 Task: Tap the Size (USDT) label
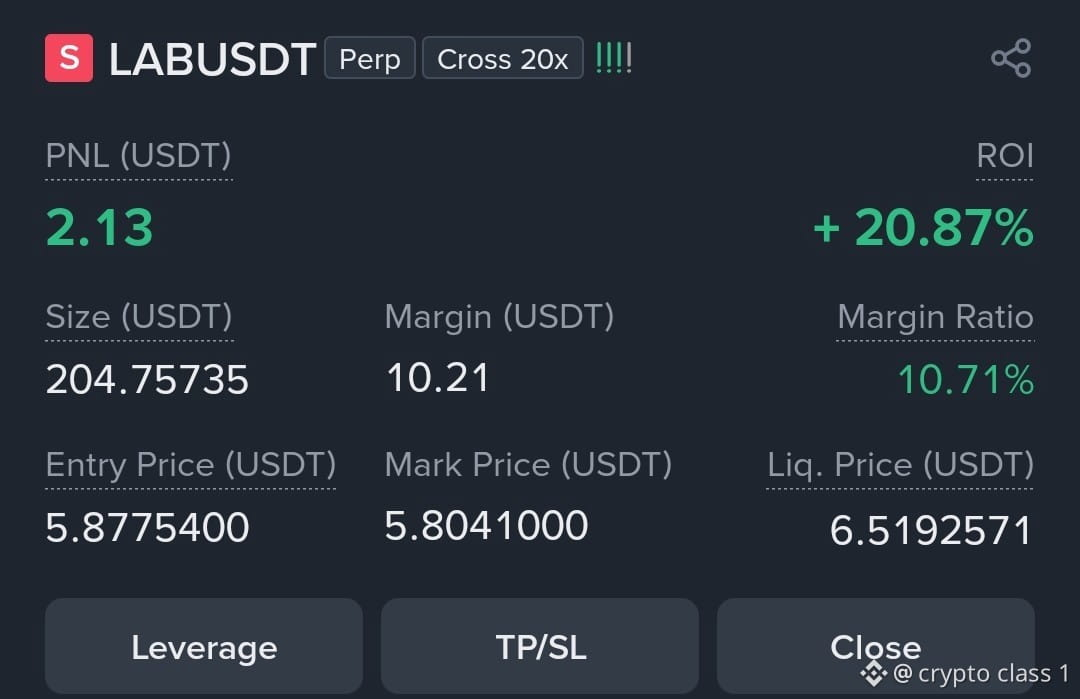(x=139, y=317)
